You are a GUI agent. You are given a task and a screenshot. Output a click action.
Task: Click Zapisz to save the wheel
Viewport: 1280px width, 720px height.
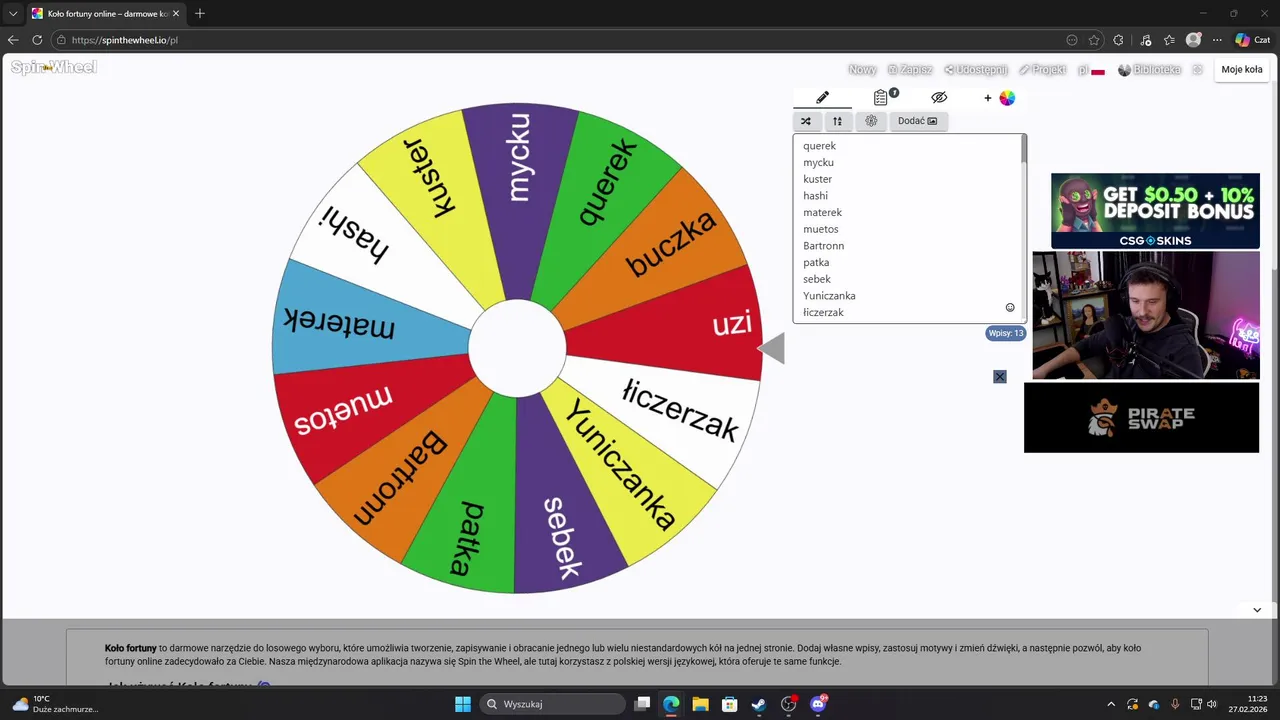pos(910,70)
